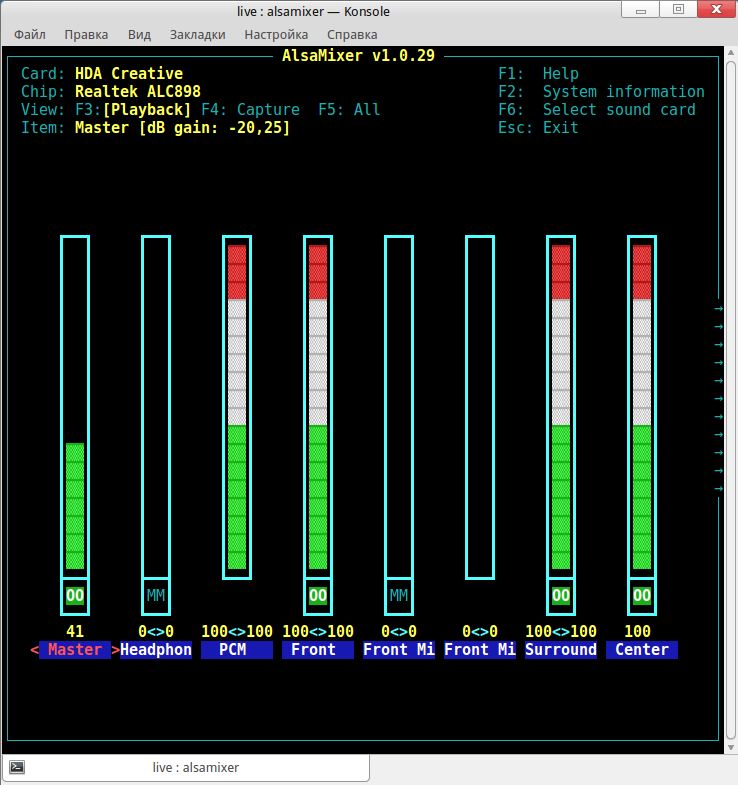Click the Master volume value 41
This screenshot has width=738, height=785.
[x=75, y=631]
